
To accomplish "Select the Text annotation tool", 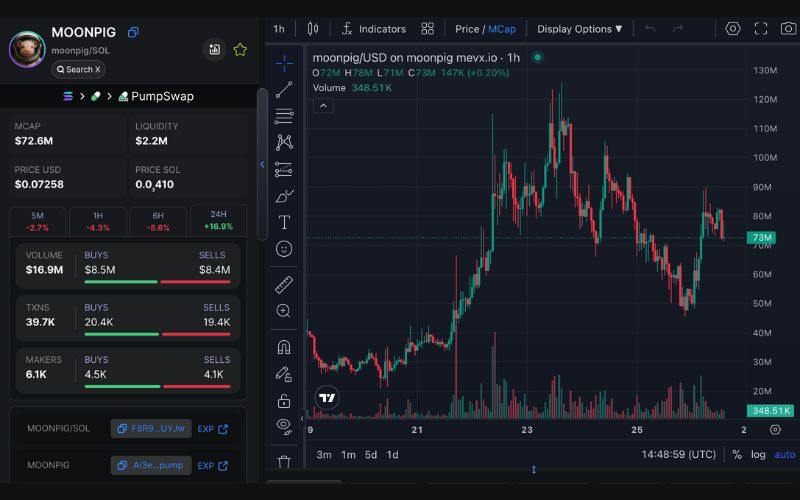I will coord(284,222).
